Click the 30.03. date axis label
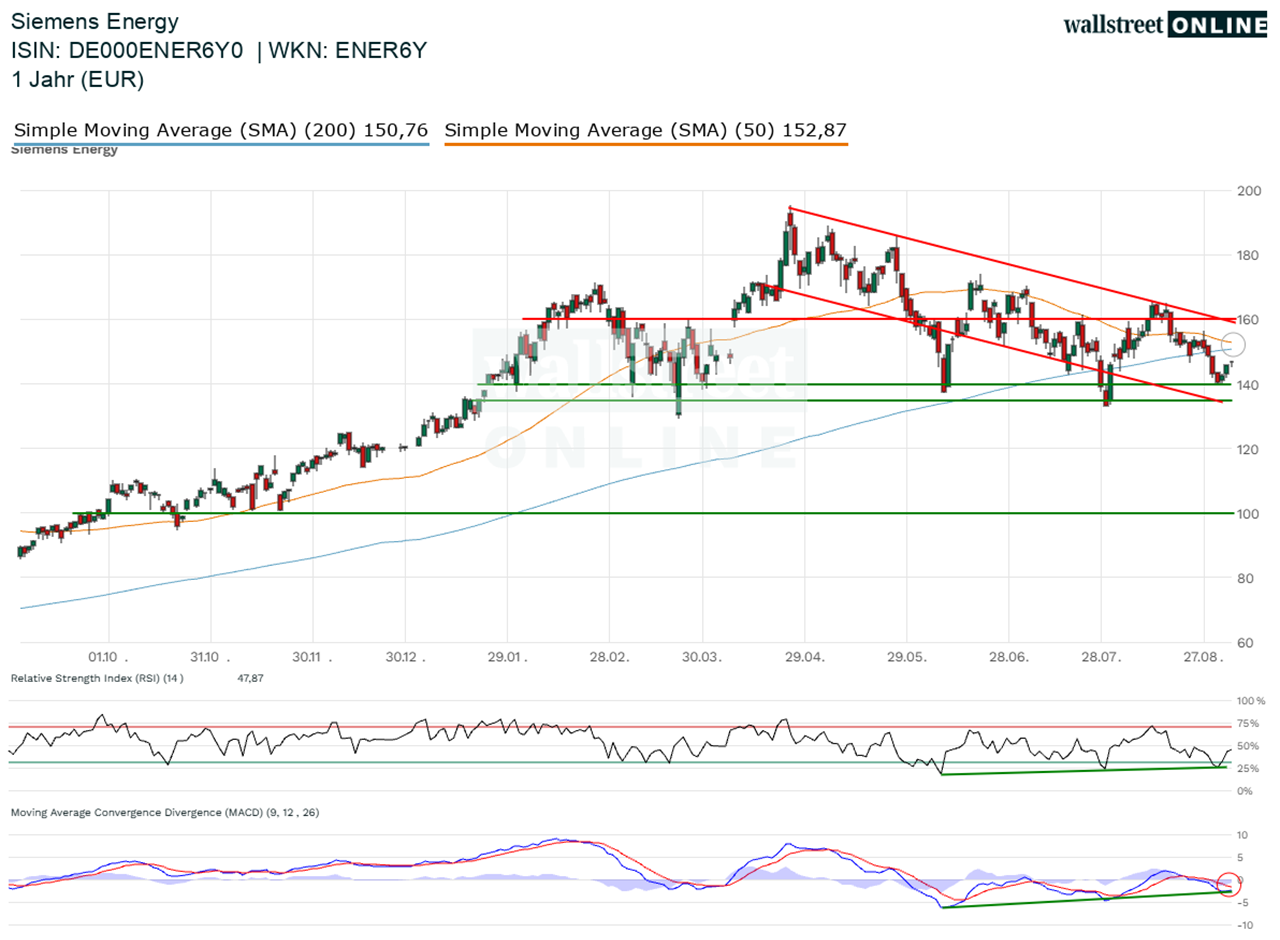Screen dimensions: 1280x940 coord(703,657)
